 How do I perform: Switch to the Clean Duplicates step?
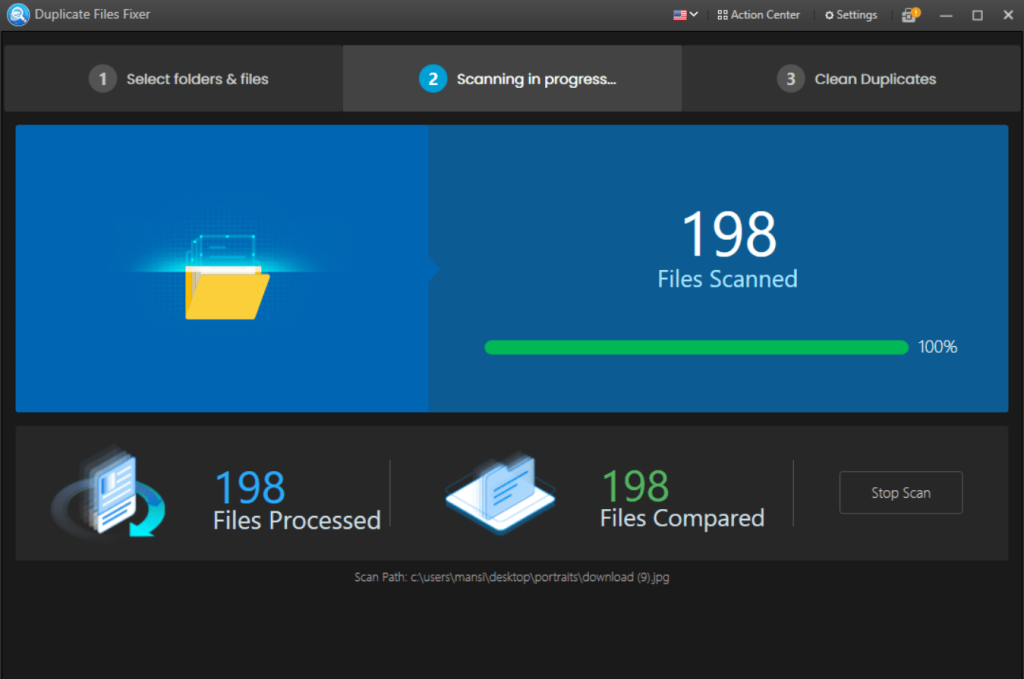(851, 78)
